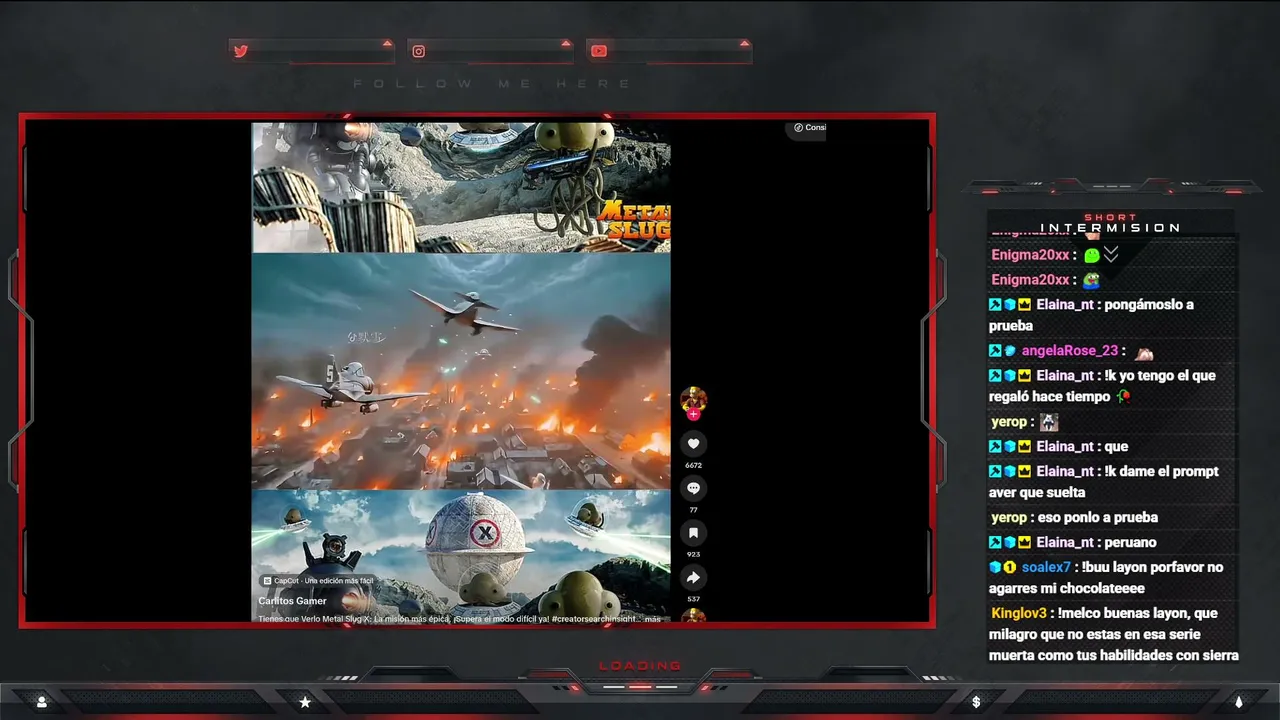Click the user icon in the bottom bar
The height and width of the screenshot is (720, 1280).
pos(41,702)
